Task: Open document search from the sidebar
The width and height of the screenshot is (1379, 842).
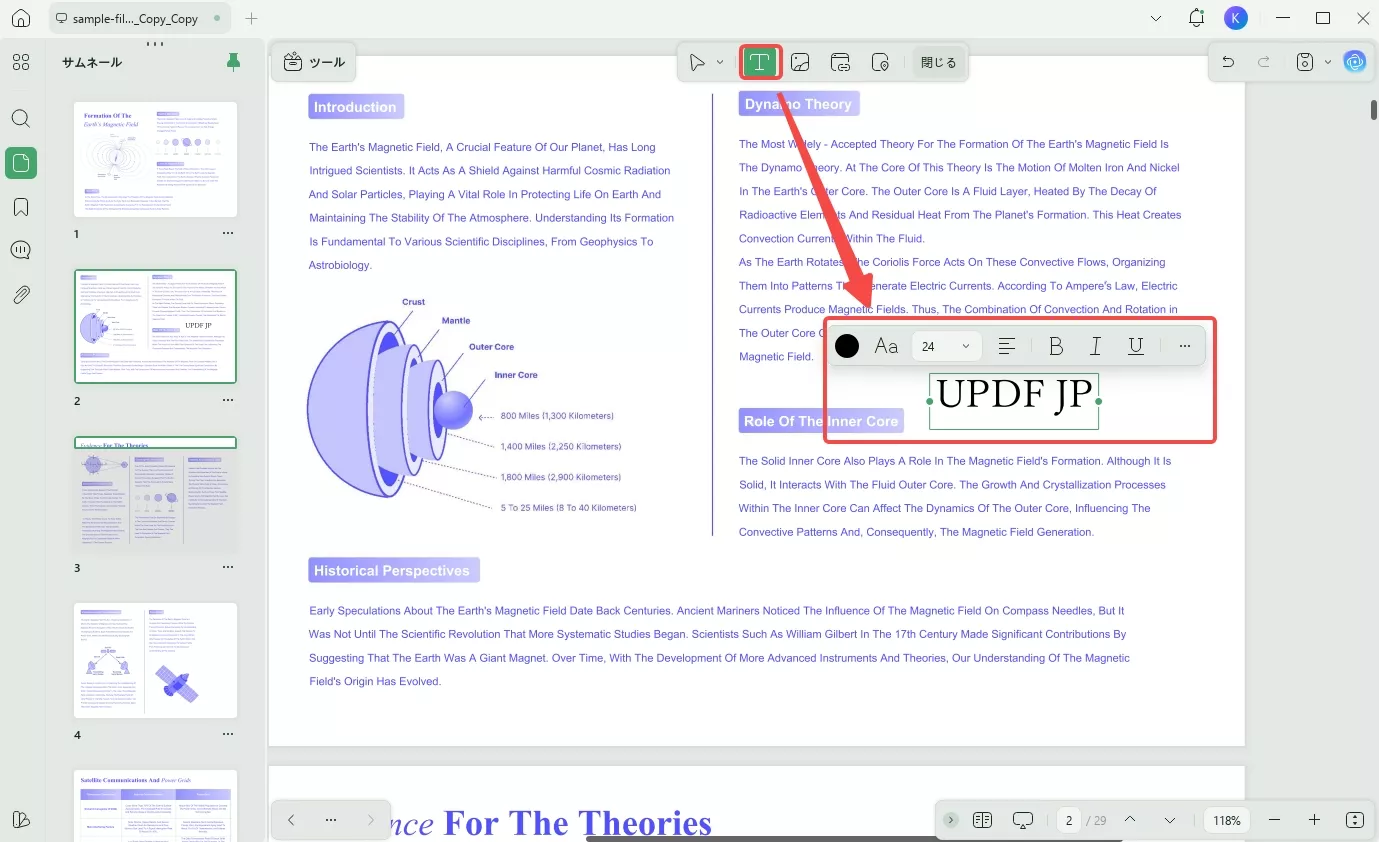Action: coord(21,118)
